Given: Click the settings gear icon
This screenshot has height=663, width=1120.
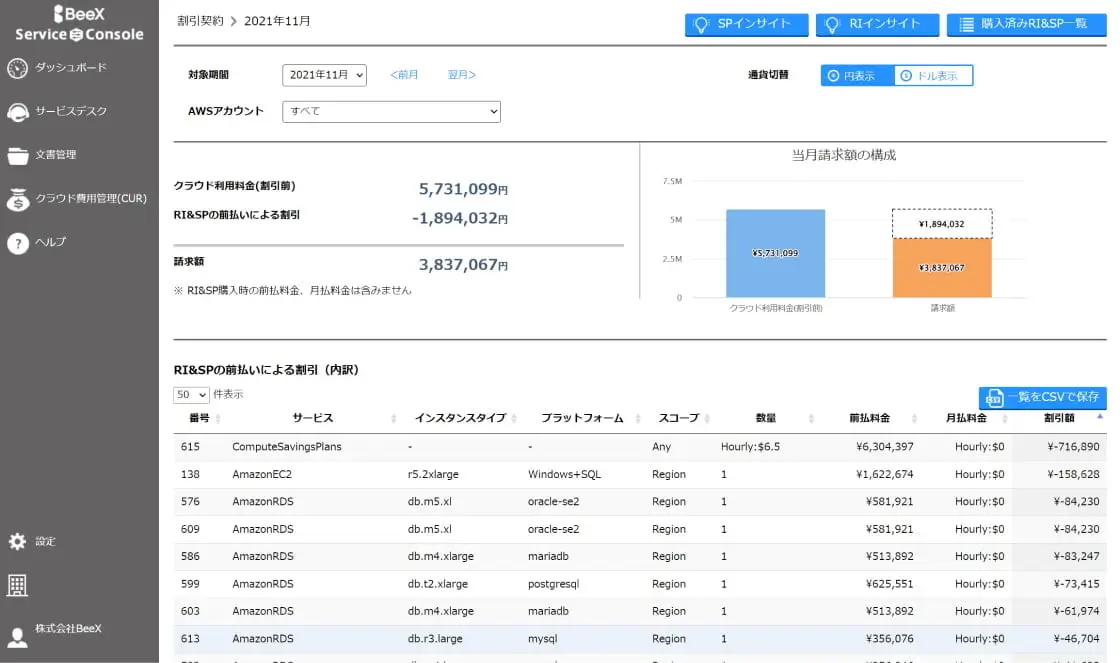Looking at the screenshot, I should click(x=17, y=542).
